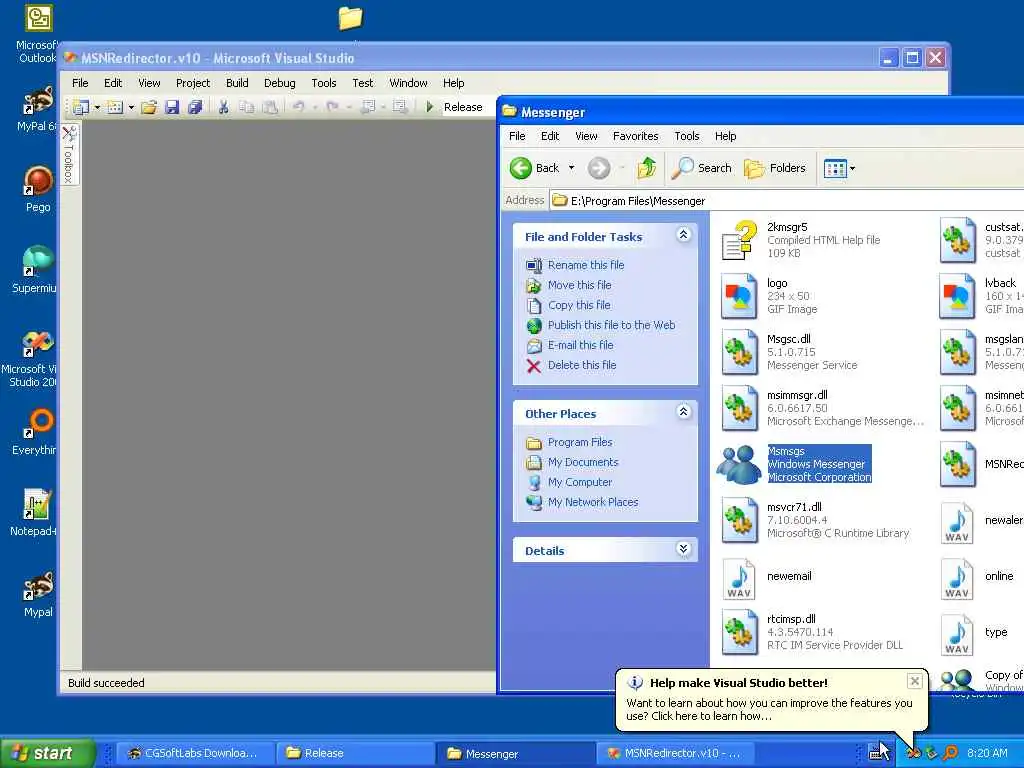Click Up folder icon in Messenger window

(647, 168)
